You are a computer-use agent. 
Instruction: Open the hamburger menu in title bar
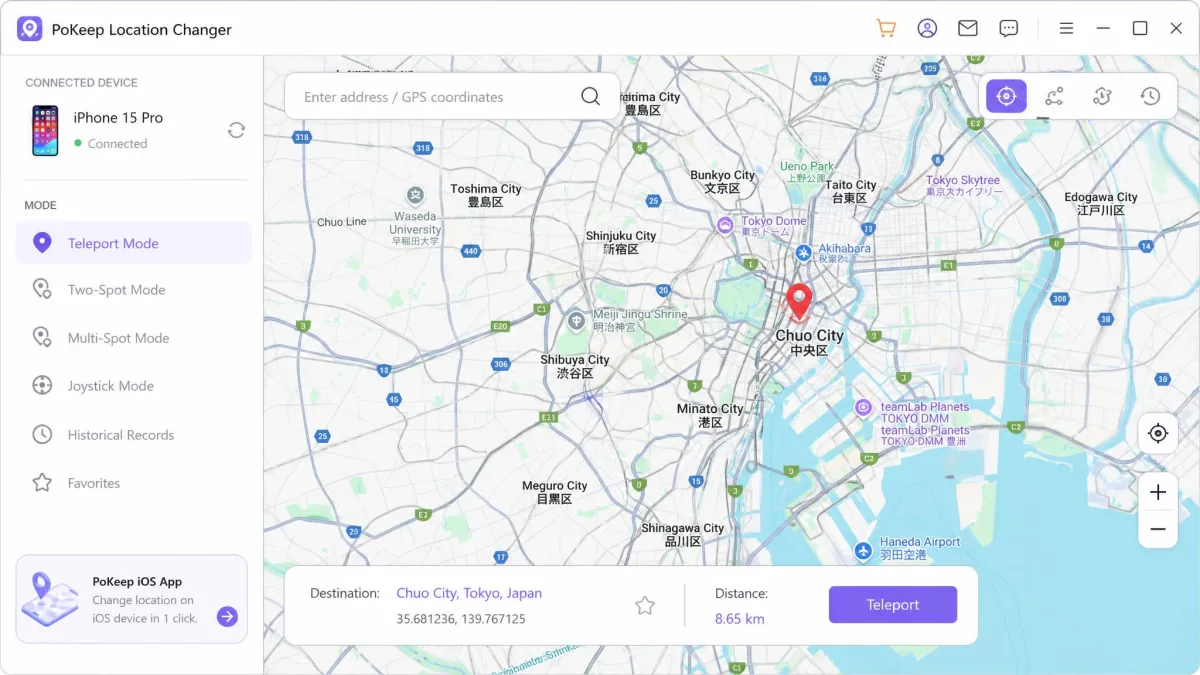click(1066, 28)
